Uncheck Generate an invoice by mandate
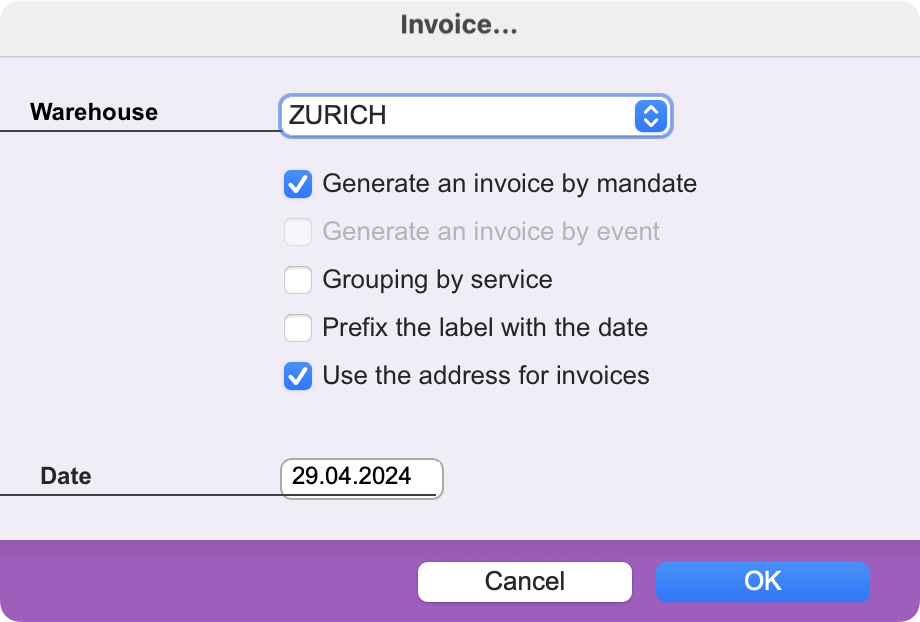 click(x=298, y=184)
